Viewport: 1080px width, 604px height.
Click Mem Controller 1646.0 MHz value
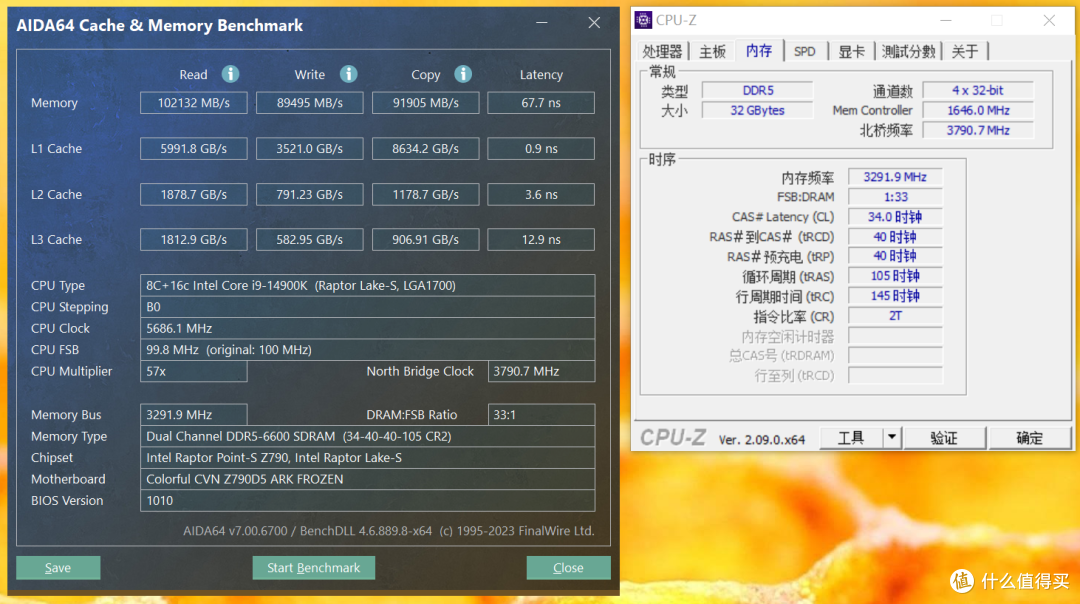click(x=978, y=110)
